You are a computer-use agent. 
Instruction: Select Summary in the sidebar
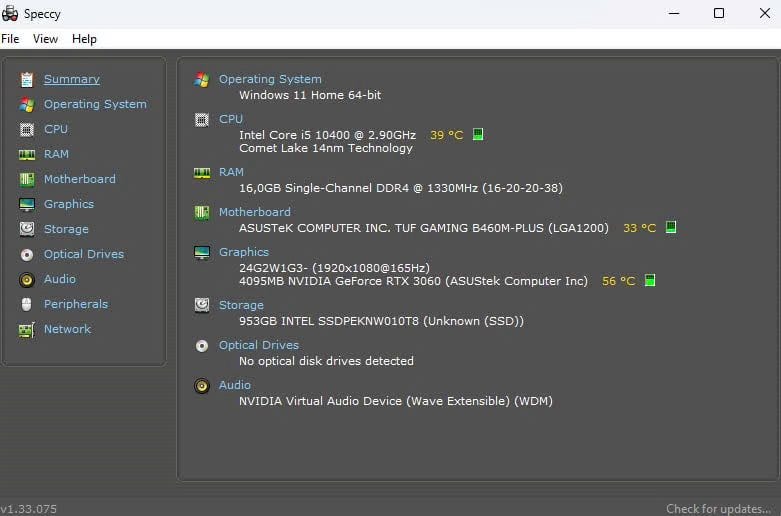pos(72,79)
